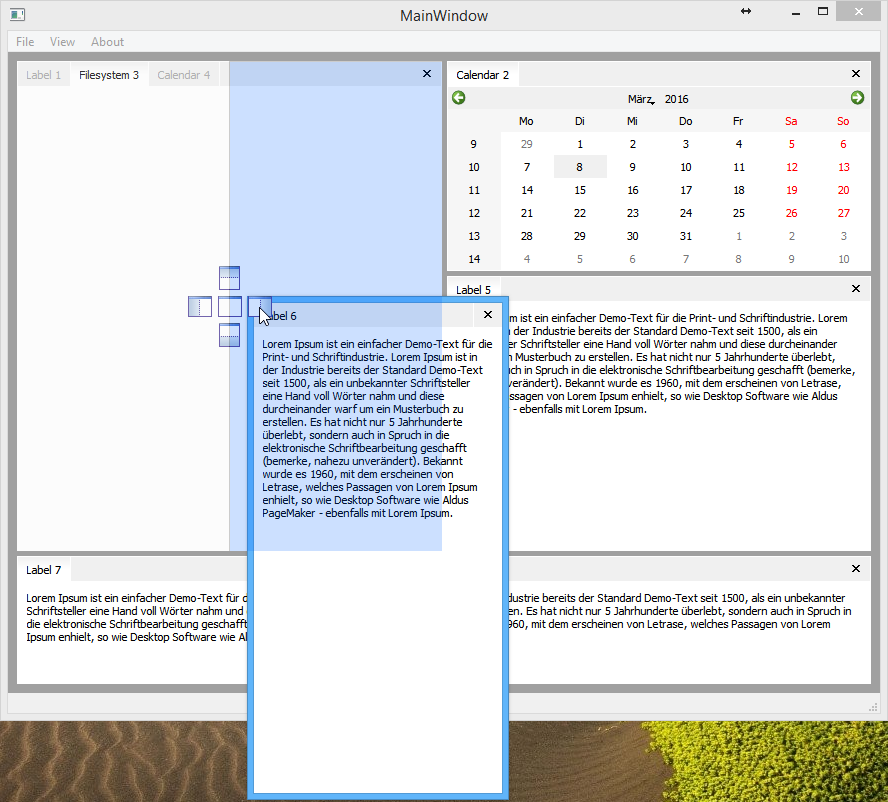Viewport: 888px width, 802px height.
Task: Click the 2016 year field
Action: click(677, 99)
